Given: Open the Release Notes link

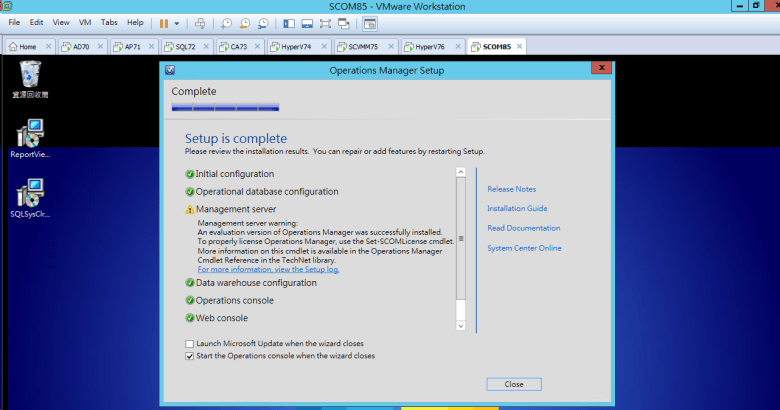Looking at the screenshot, I should tap(511, 189).
